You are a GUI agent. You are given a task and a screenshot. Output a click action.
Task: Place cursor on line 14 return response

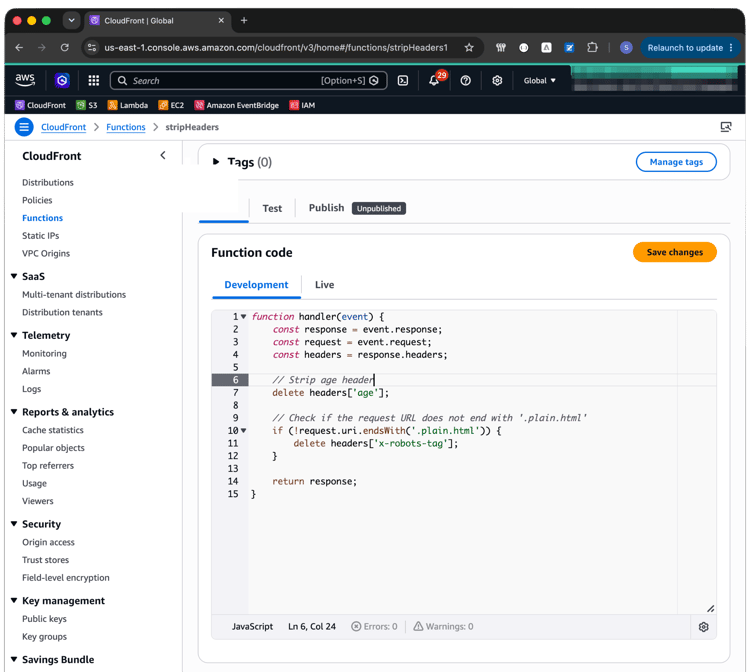(314, 481)
